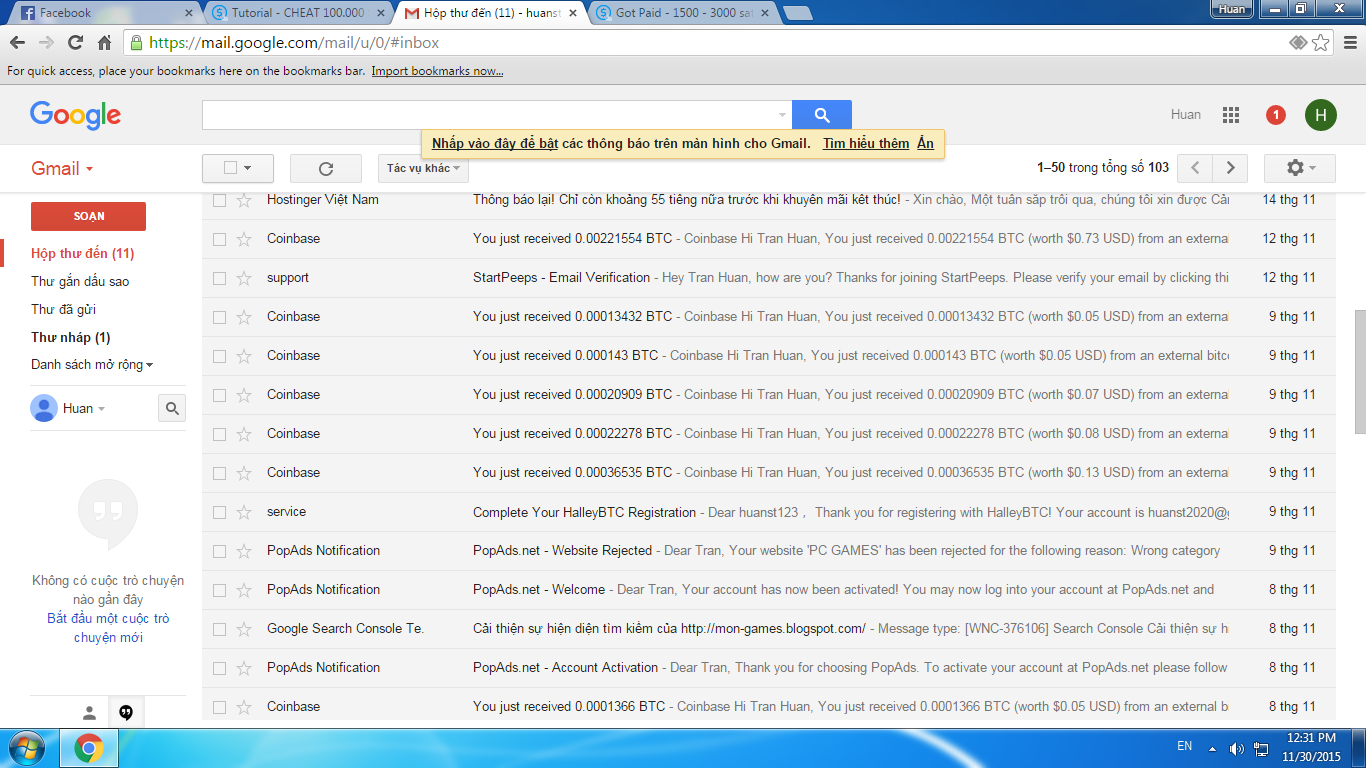Expand Danh sách mở rộng label list
The image size is (1366, 768).
click(92, 365)
